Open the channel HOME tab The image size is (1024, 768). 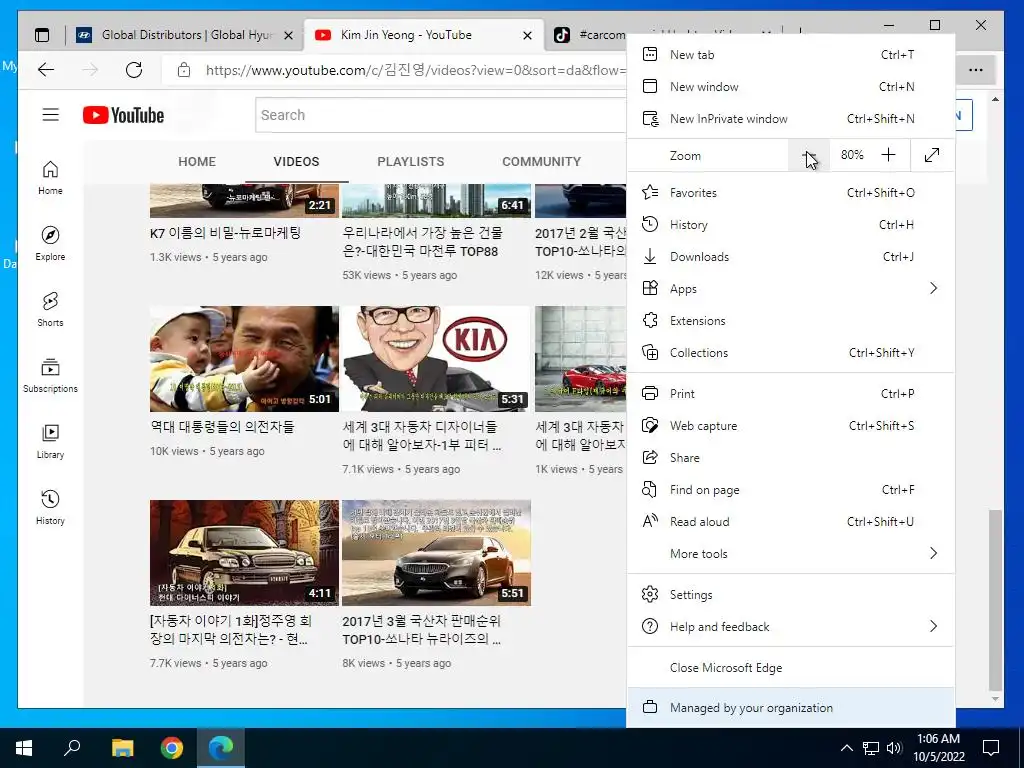tap(197, 161)
